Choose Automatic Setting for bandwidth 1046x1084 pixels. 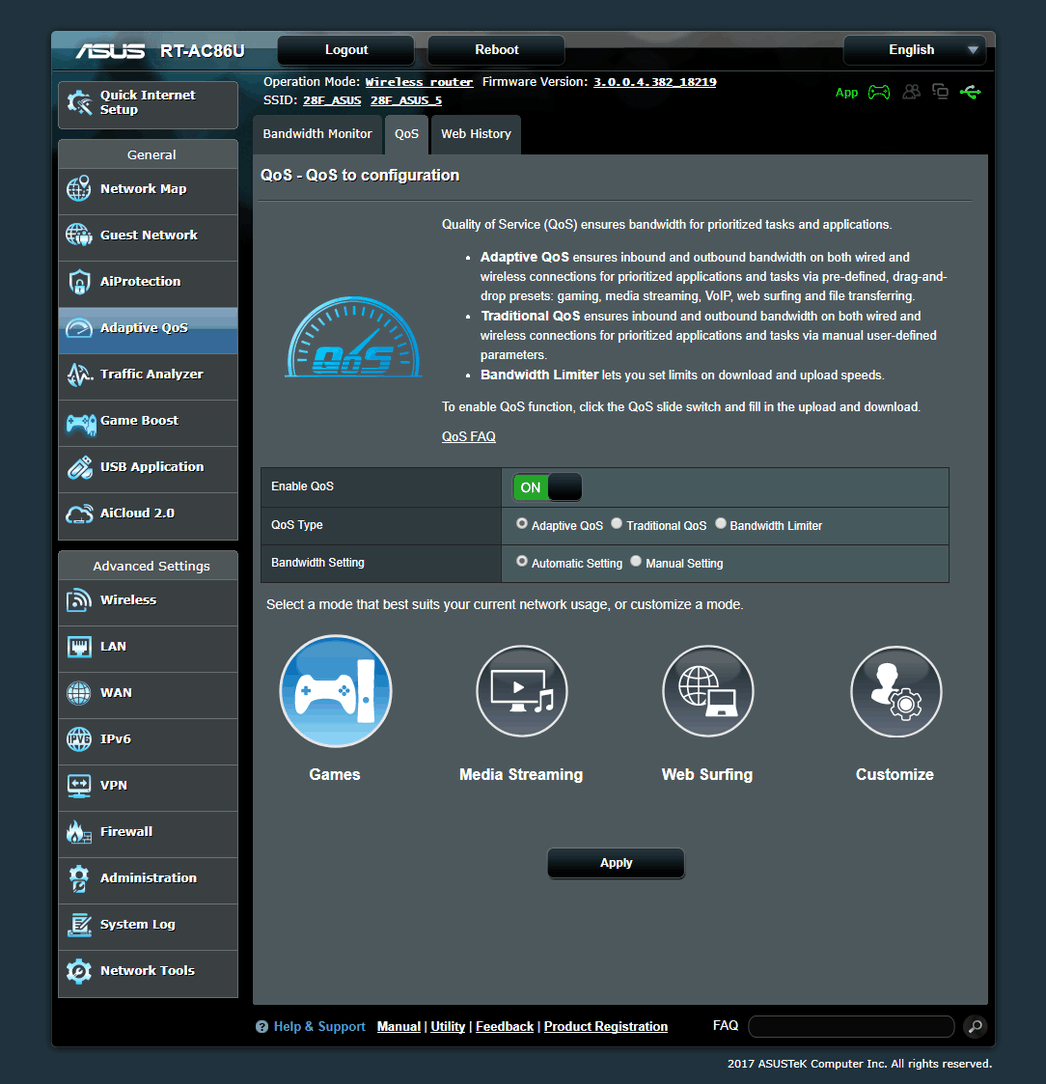[x=522, y=561]
